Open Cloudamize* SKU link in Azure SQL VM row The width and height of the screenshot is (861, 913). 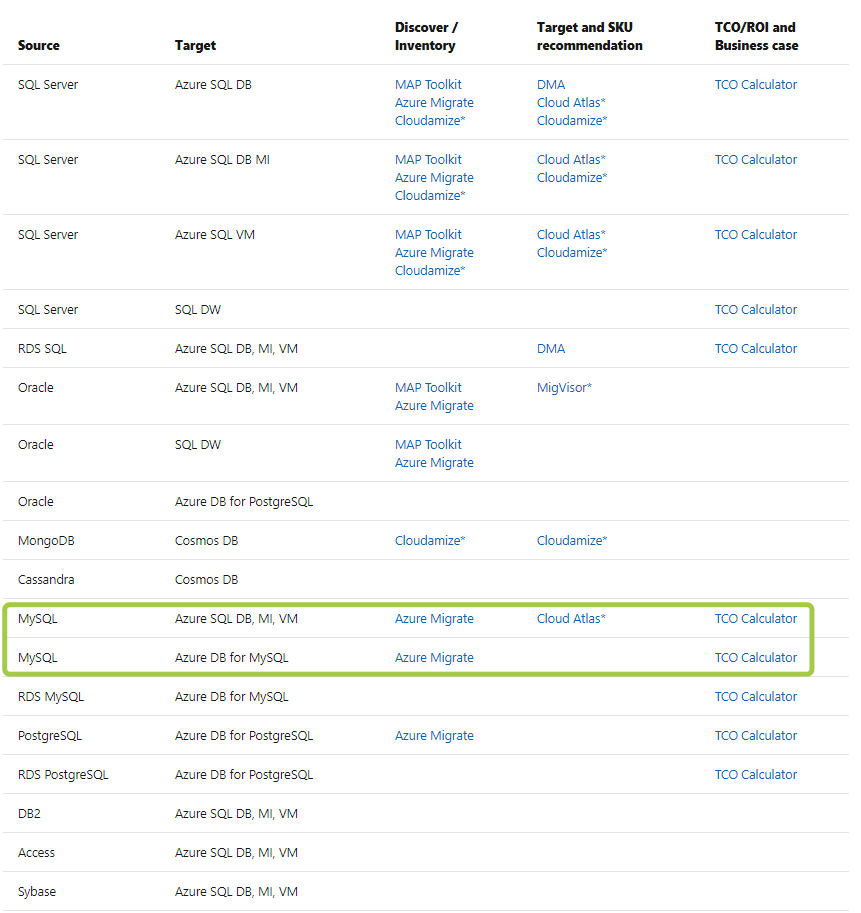[x=572, y=253]
